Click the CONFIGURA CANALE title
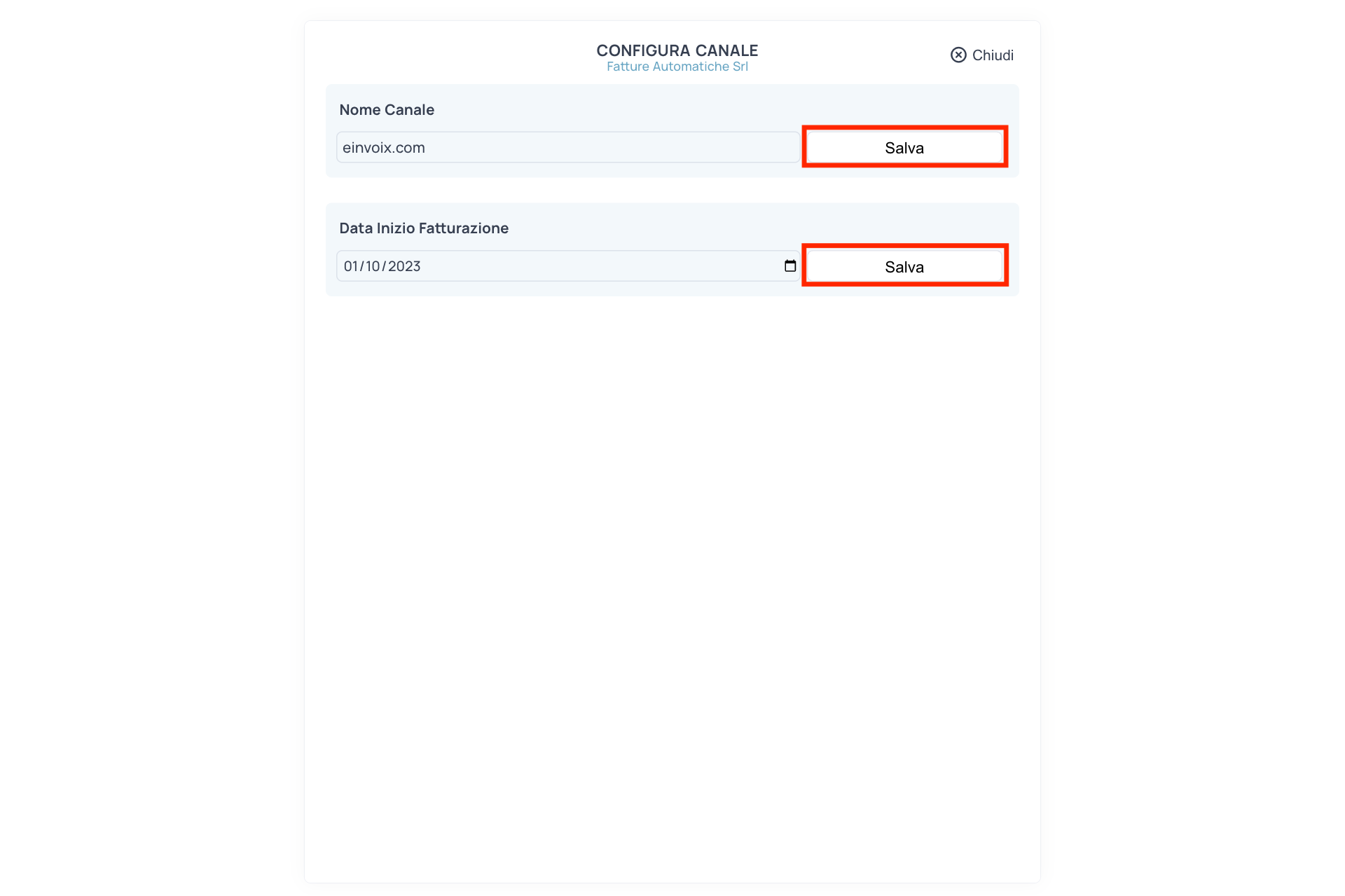 pyautogui.click(x=677, y=50)
